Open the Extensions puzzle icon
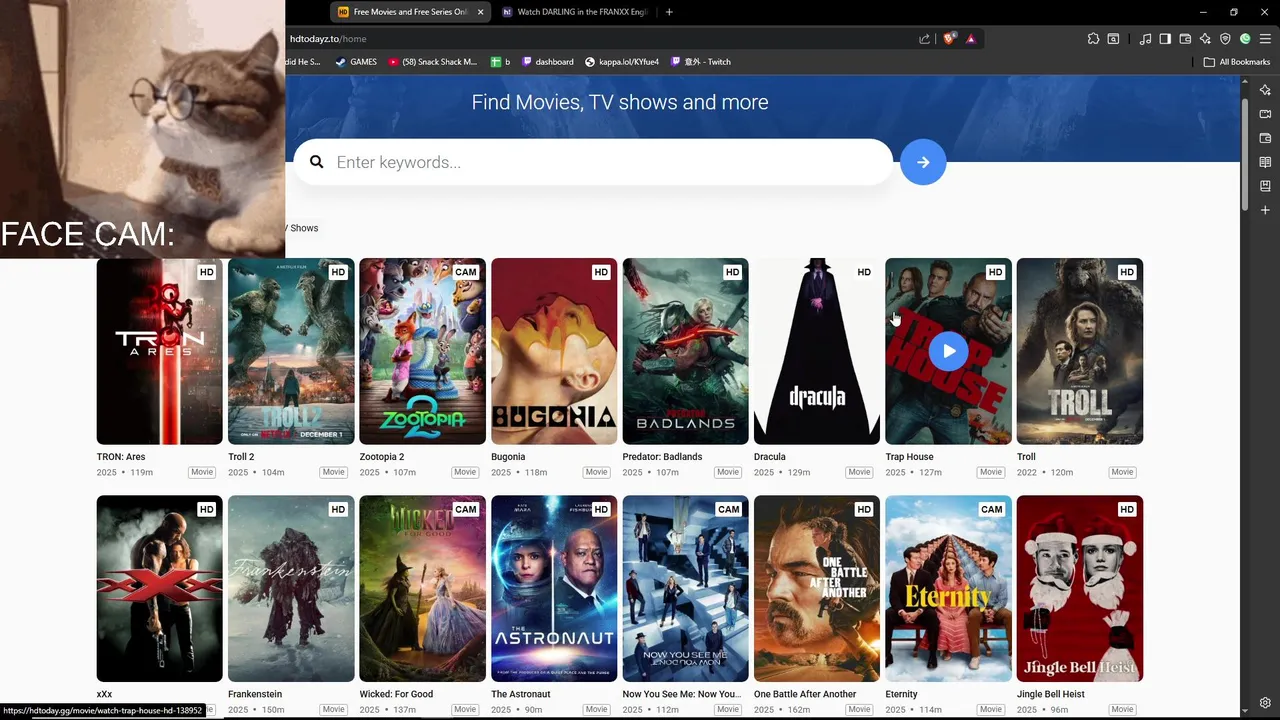Viewport: 1280px width, 720px height. (1093, 39)
